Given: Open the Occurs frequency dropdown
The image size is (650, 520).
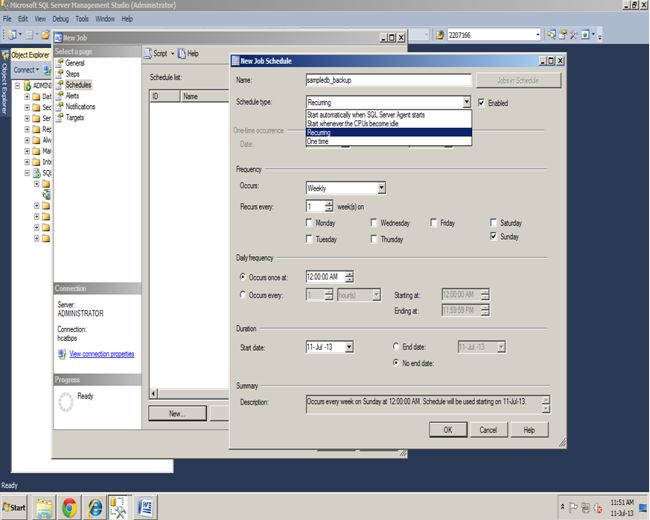Looking at the screenshot, I should pos(381,188).
